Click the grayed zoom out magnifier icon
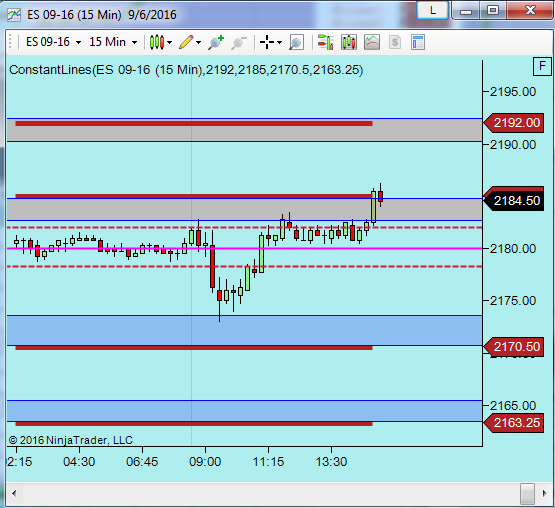This screenshot has width=555, height=508. click(239, 42)
